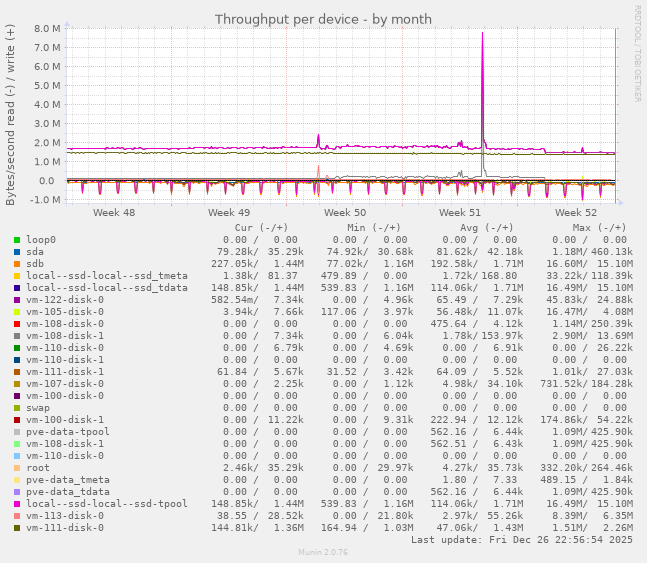Click the navy vm-110-disk-1 swatch

point(17,360)
